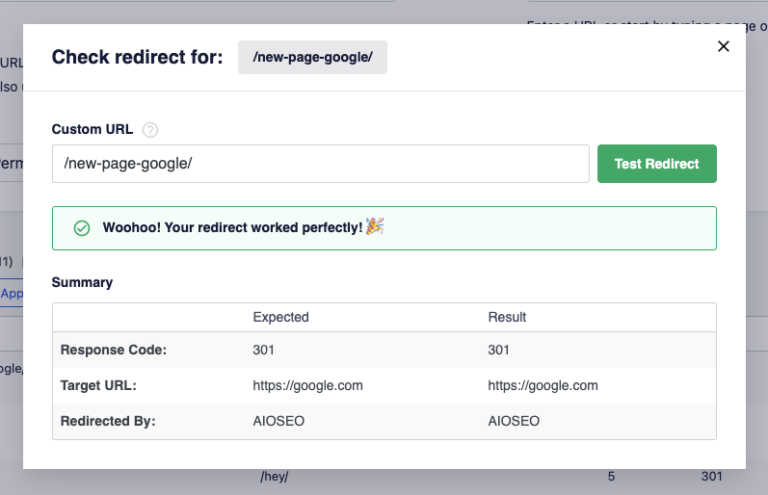The image size is (768, 495).
Task: Click the Redirected By row label
Action: click(108, 421)
